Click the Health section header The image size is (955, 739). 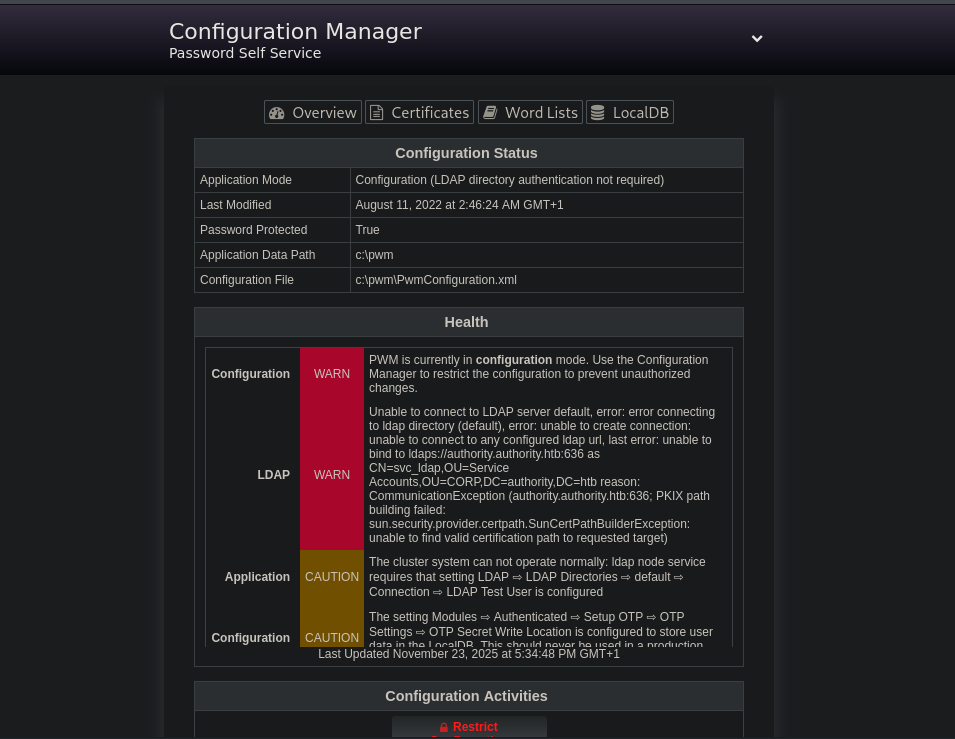(x=467, y=322)
